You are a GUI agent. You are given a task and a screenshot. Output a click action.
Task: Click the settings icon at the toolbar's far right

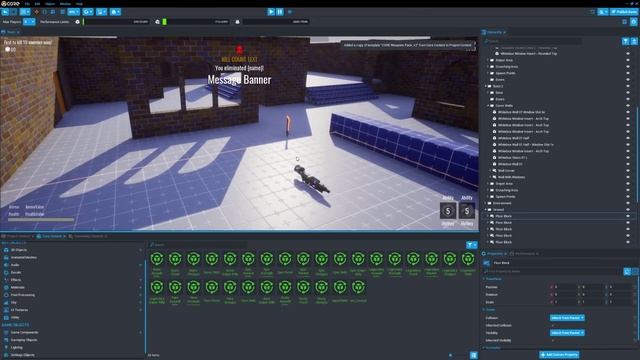[633, 22]
